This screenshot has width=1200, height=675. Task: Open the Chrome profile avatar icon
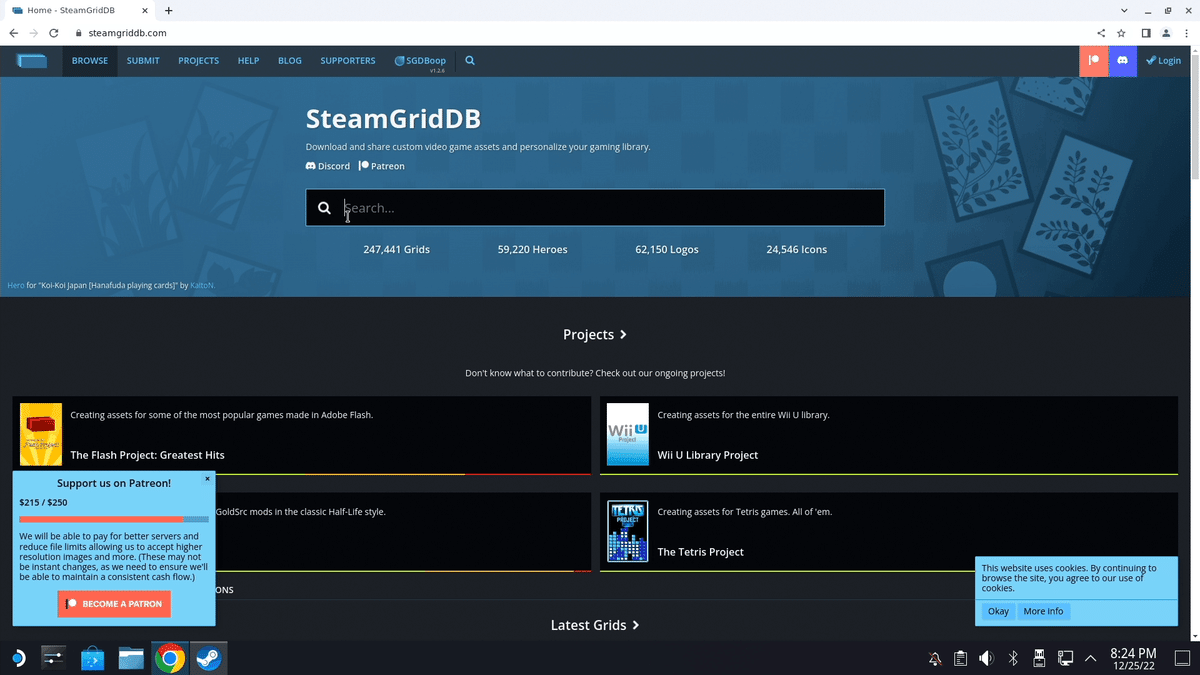tap(1166, 33)
